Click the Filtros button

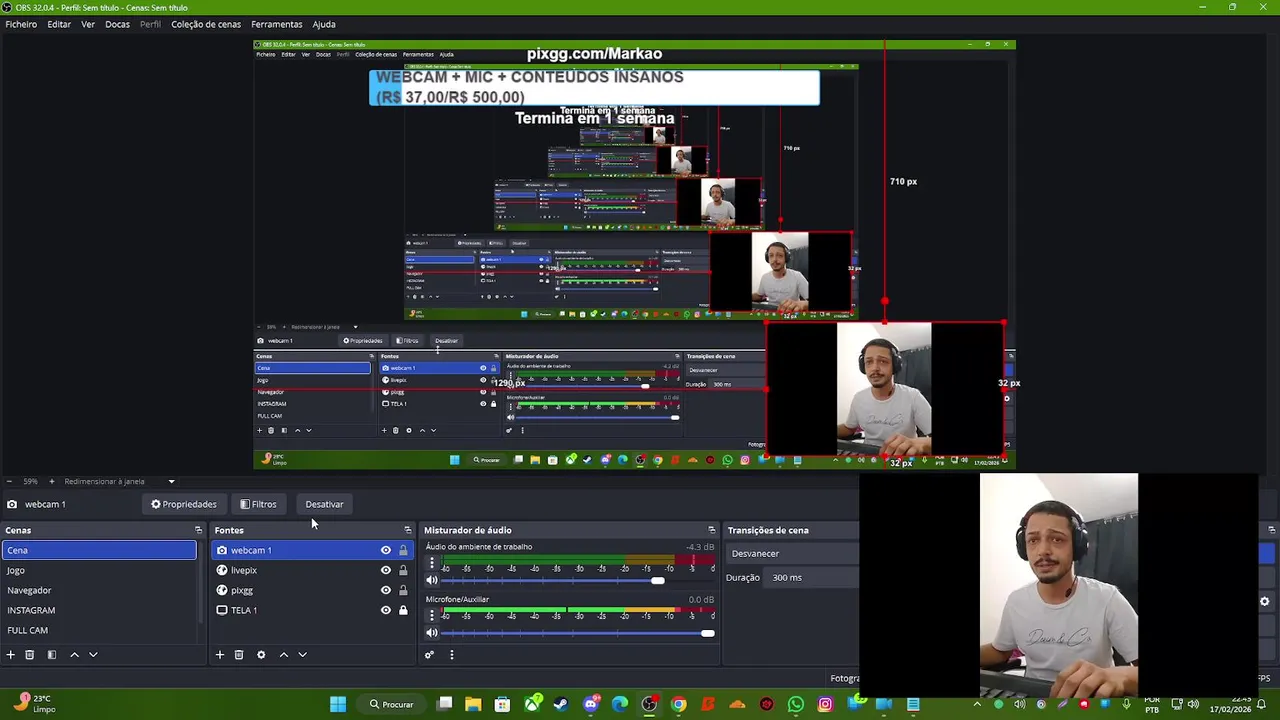[258, 504]
